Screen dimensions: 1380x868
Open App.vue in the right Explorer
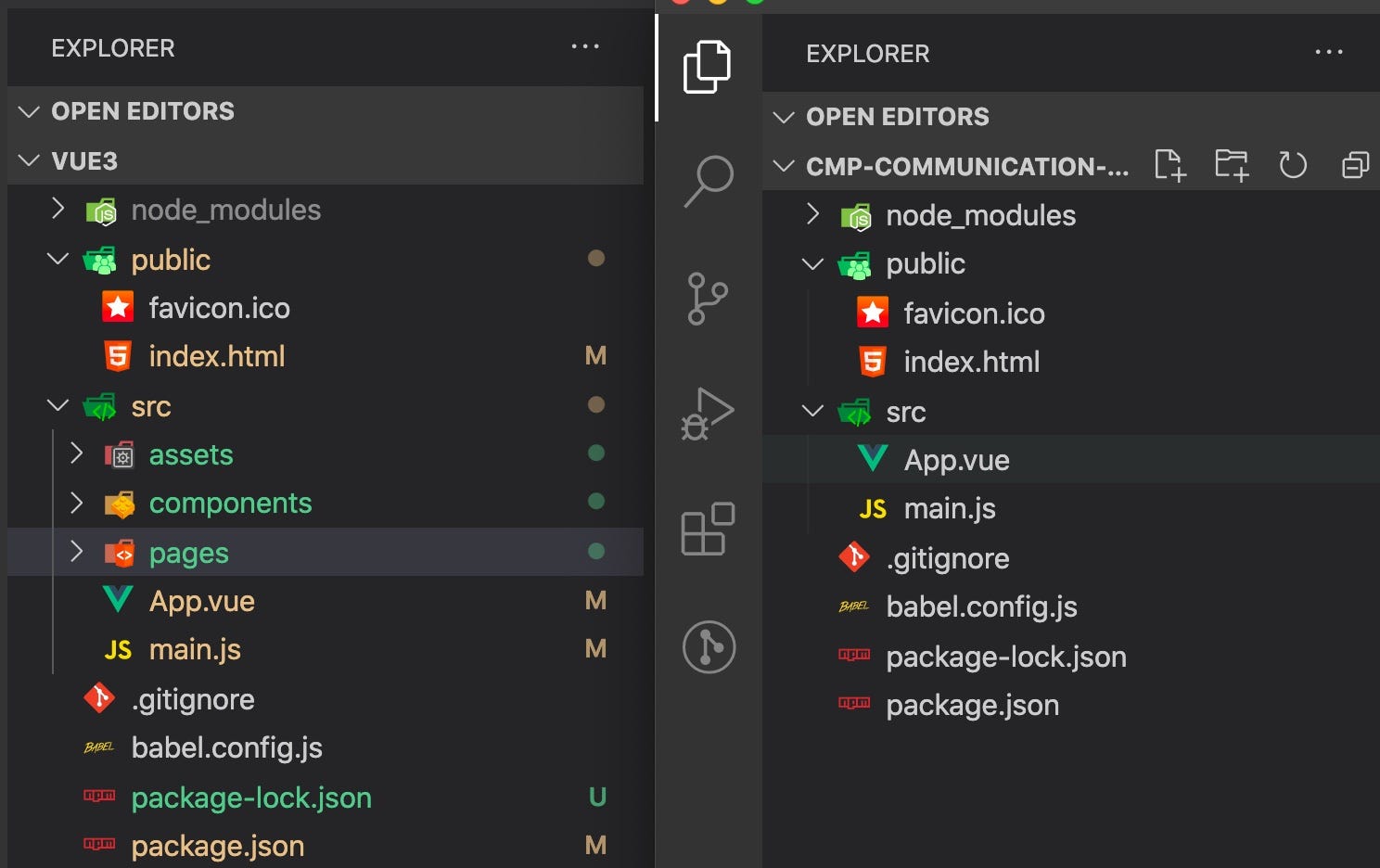tap(956, 460)
